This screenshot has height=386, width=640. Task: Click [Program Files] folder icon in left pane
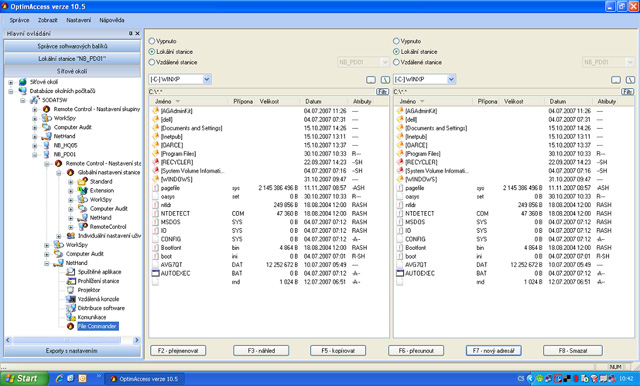(x=155, y=153)
